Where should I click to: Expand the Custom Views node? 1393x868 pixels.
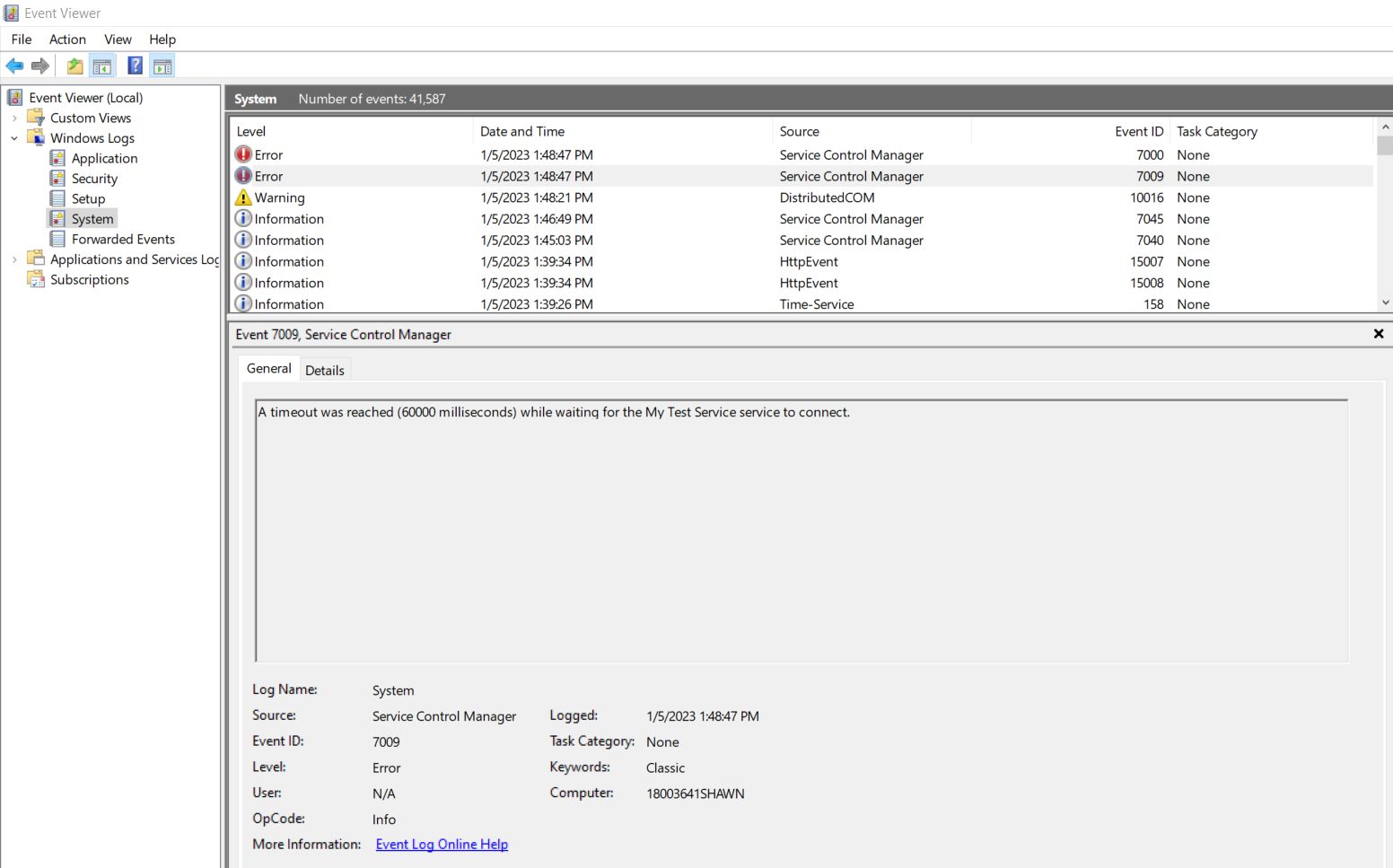pyautogui.click(x=14, y=118)
